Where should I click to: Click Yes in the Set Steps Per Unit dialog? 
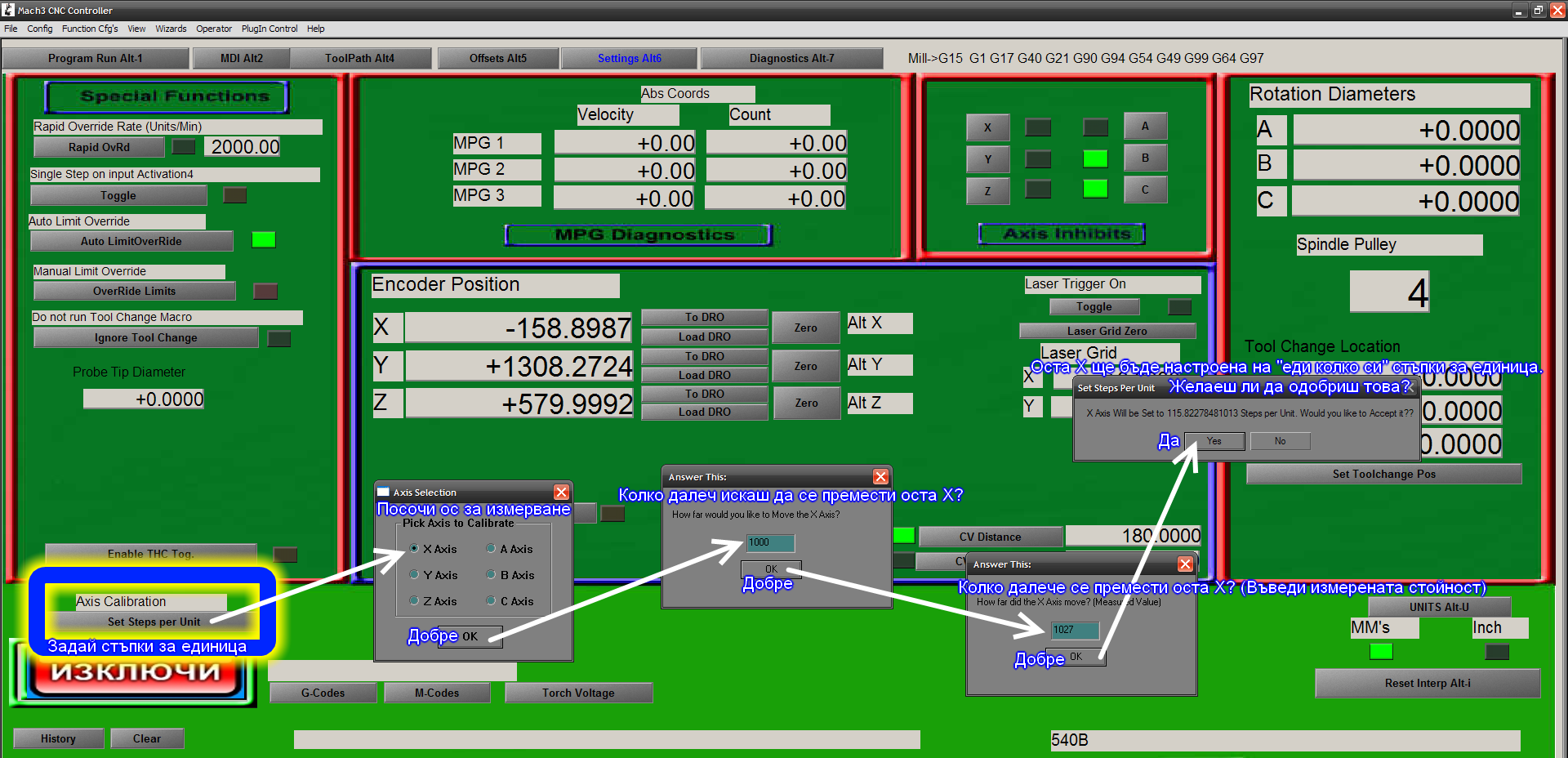pyautogui.click(x=1214, y=441)
